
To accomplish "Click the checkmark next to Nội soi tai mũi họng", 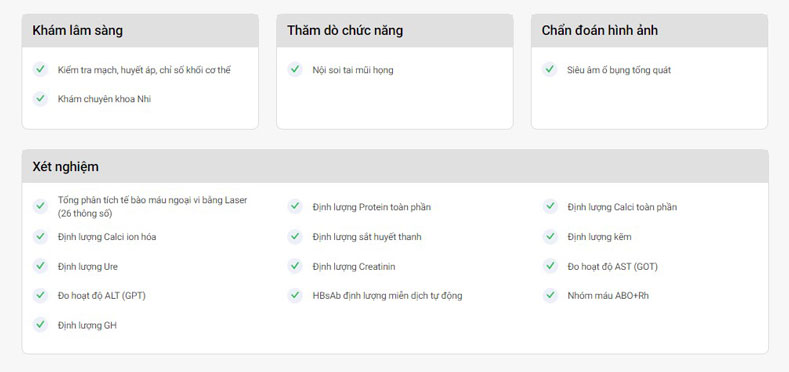I will point(295,69).
